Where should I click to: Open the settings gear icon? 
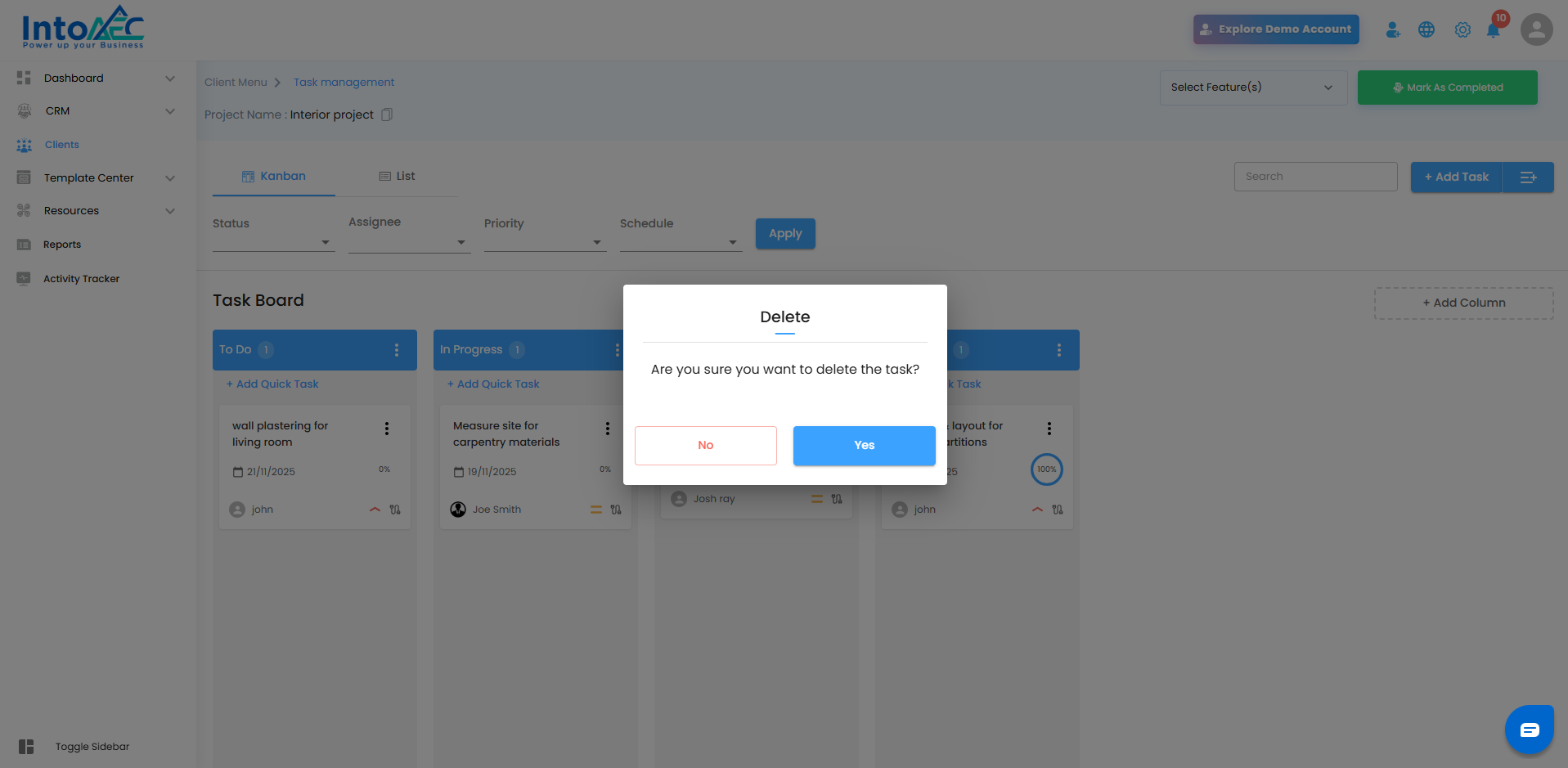click(1462, 30)
